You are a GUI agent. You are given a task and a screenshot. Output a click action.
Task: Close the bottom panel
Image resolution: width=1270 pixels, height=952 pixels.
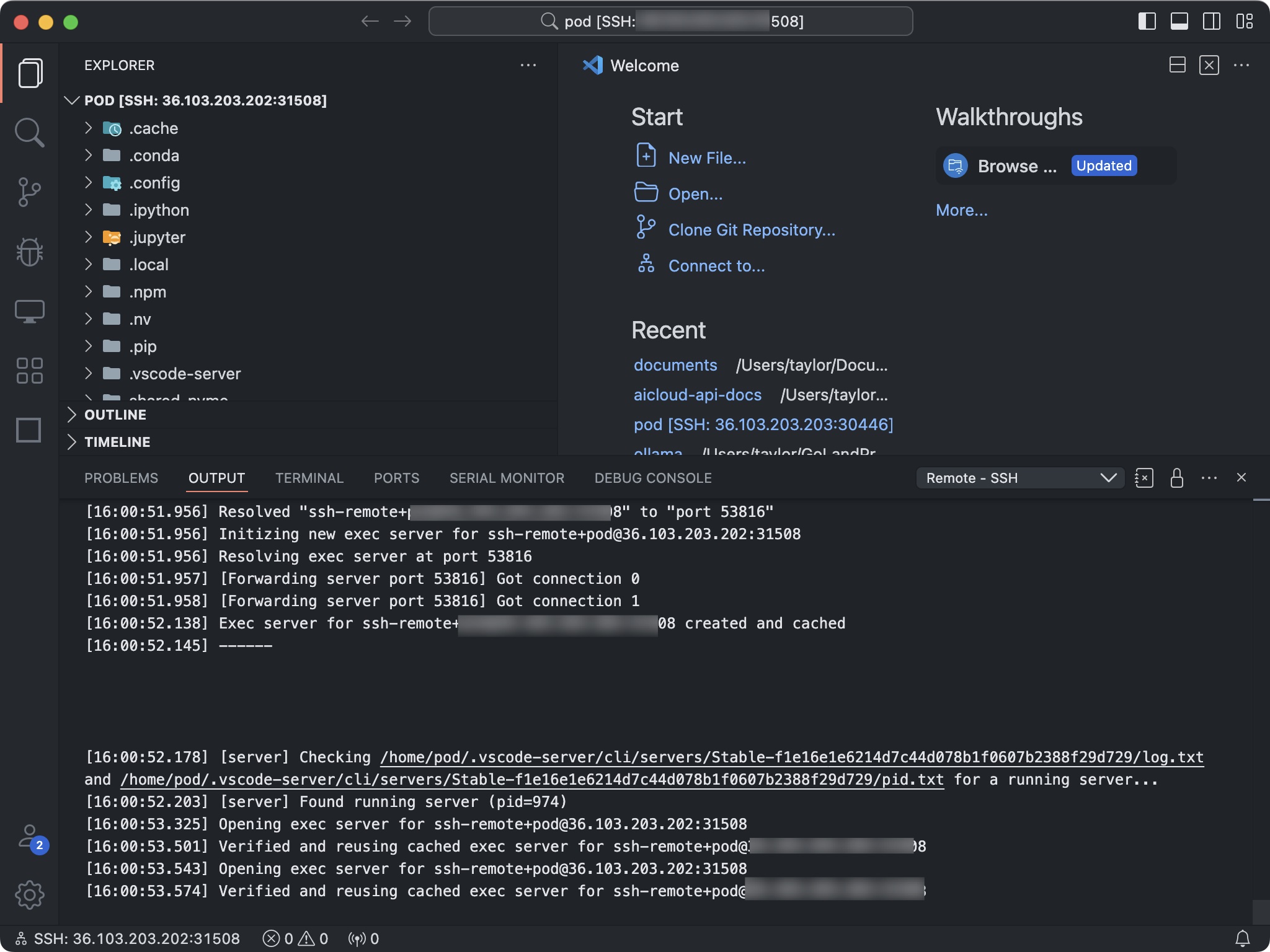1241,477
